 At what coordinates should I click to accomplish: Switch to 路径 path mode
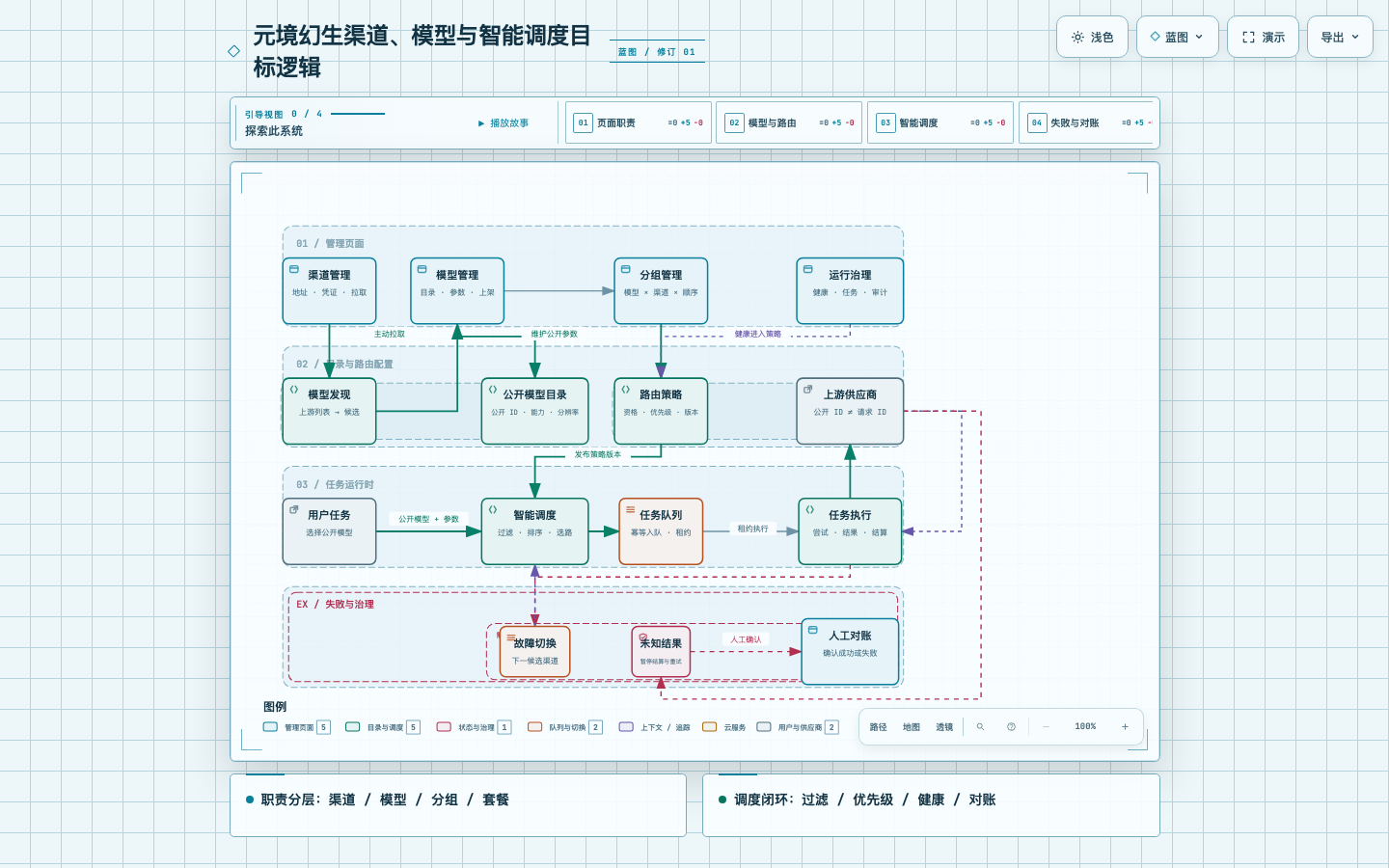pos(878,727)
